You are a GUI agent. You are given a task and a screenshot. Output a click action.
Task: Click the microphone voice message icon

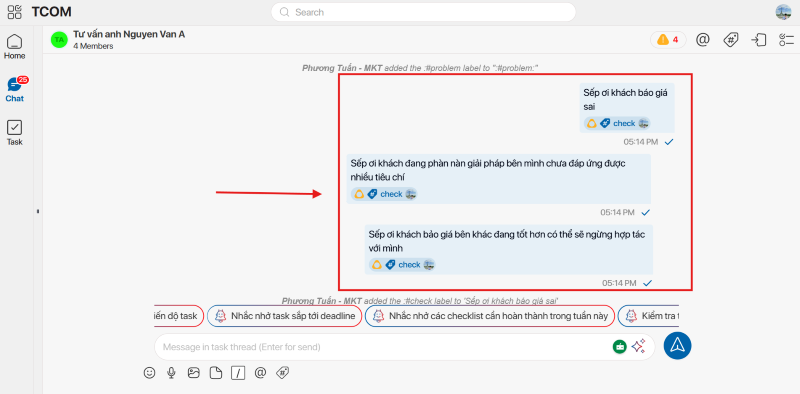pyautogui.click(x=171, y=373)
